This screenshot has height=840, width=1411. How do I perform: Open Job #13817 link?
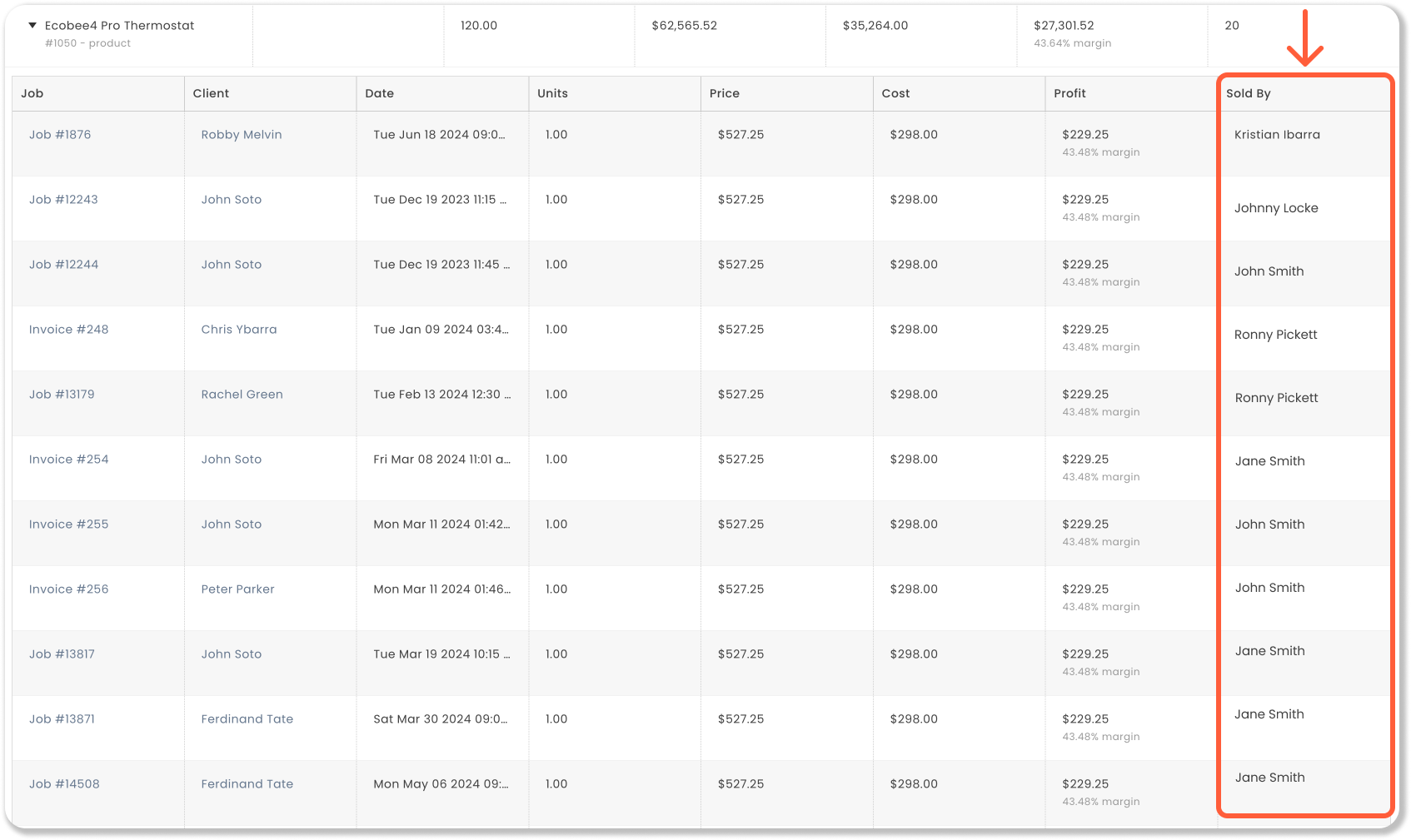pos(62,654)
